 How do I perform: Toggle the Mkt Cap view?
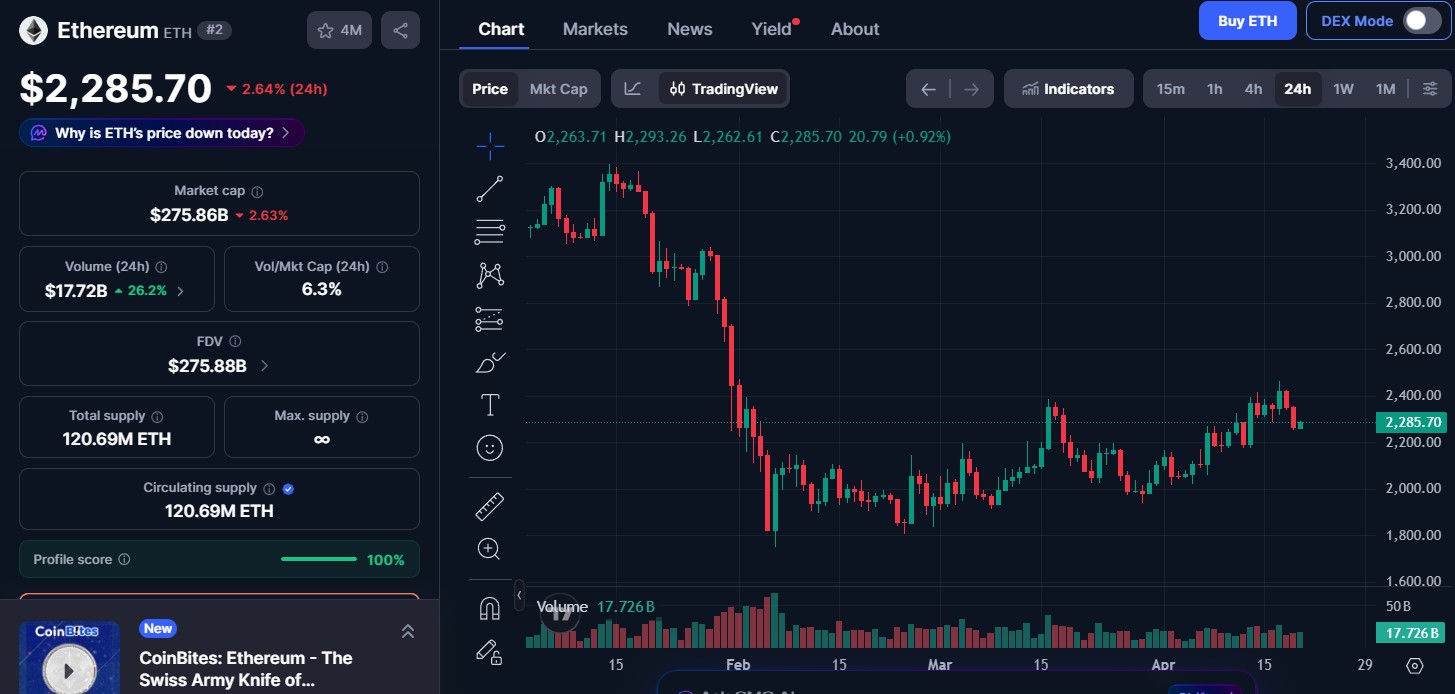tap(557, 88)
